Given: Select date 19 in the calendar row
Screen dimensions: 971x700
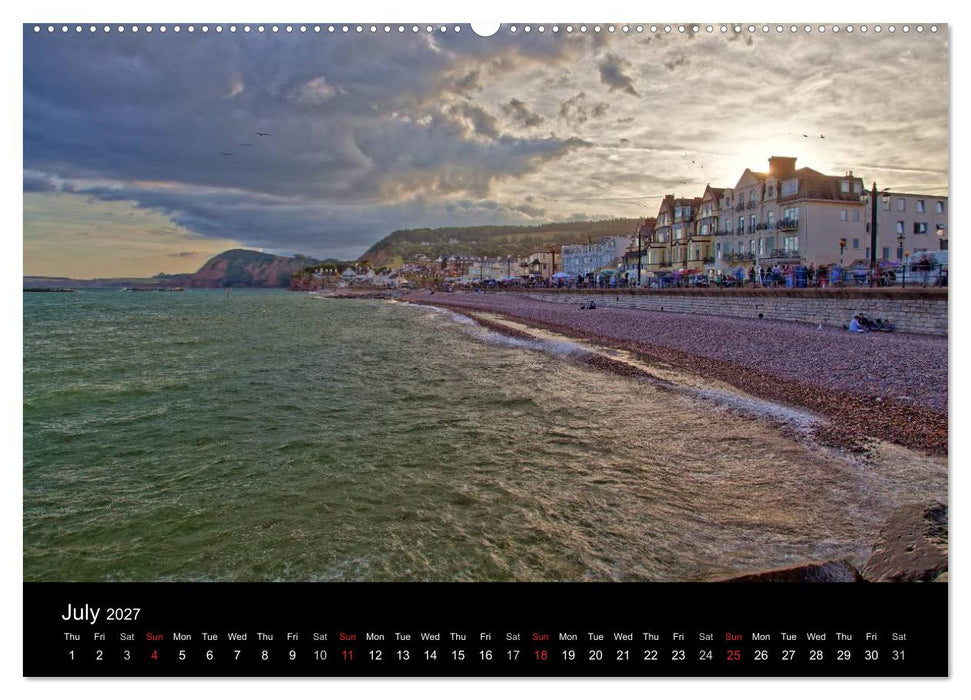Looking at the screenshot, I should coord(568,655).
